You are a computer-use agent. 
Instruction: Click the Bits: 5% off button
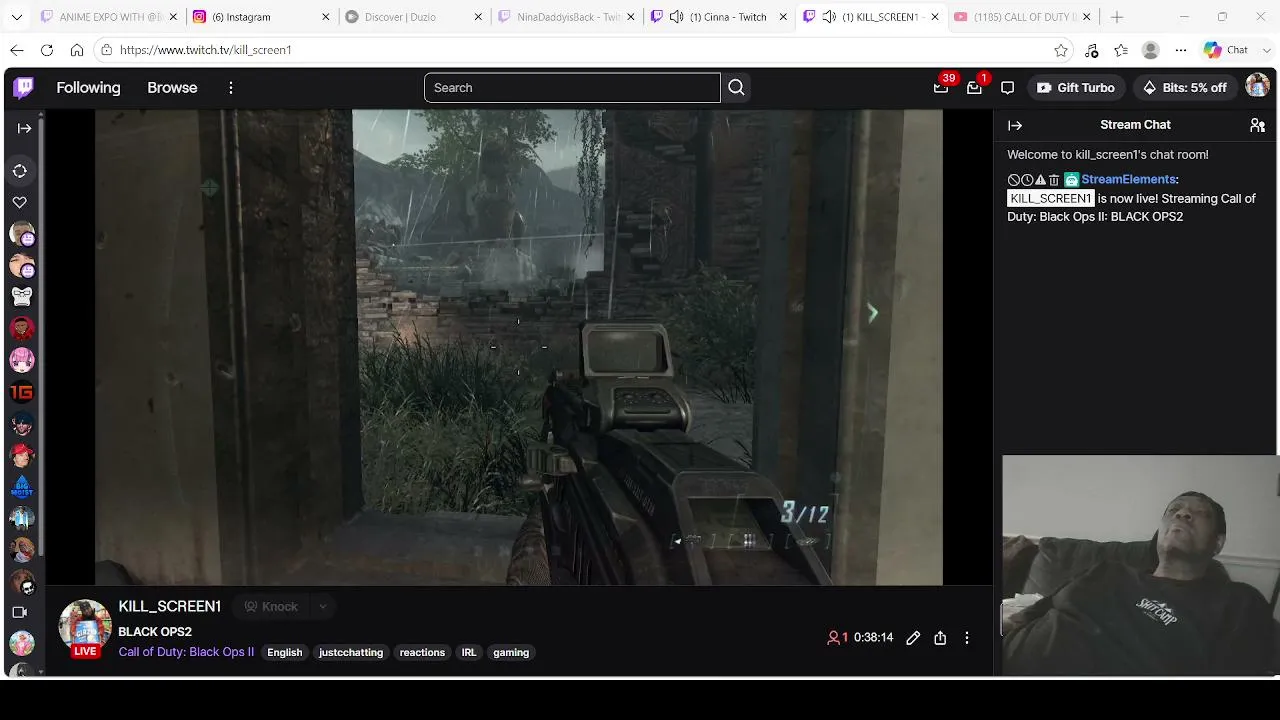pos(1185,88)
